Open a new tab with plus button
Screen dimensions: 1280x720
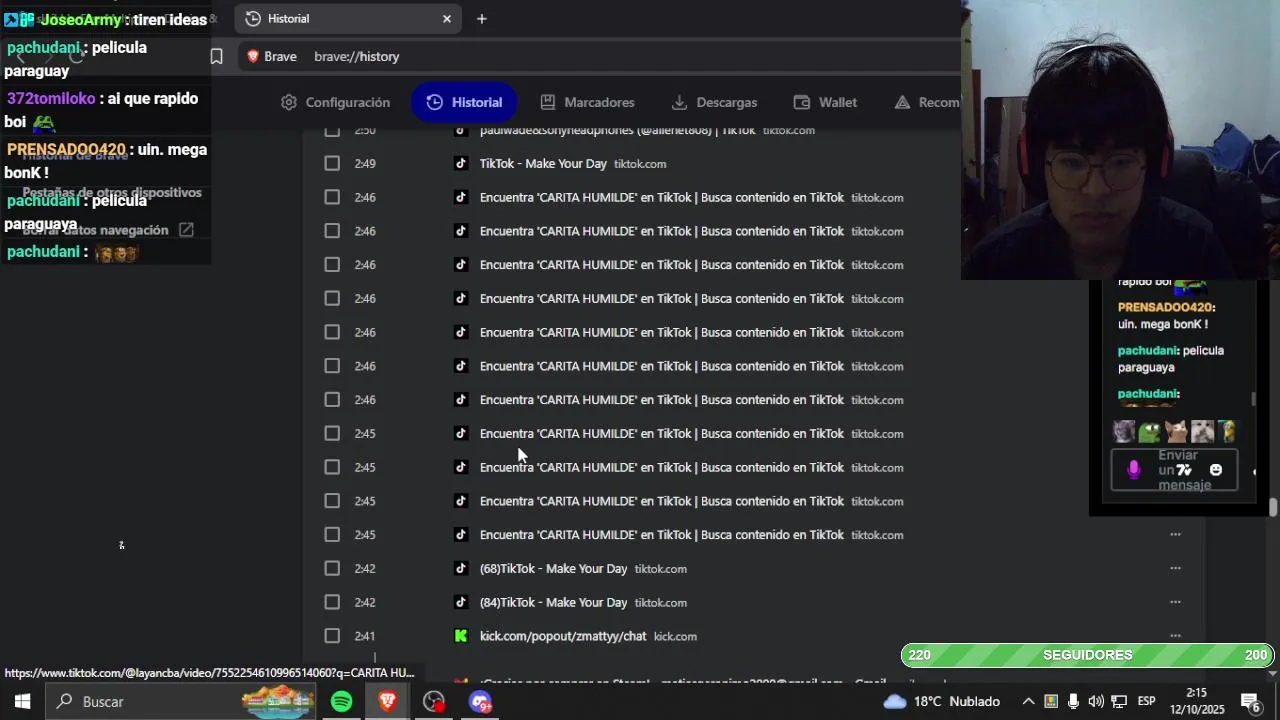click(482, 19)
